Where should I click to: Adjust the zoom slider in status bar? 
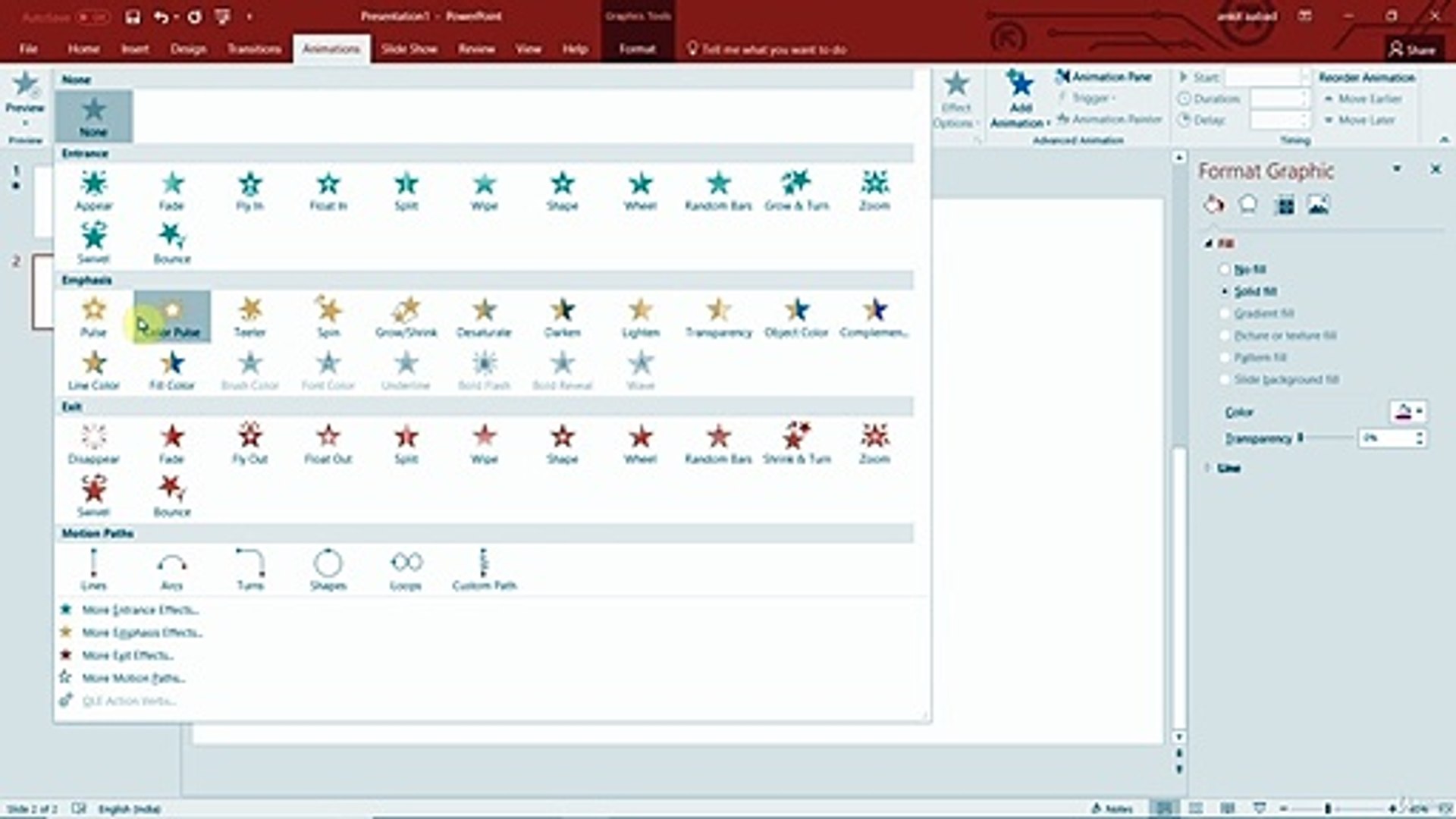(x=1329, y=808)
